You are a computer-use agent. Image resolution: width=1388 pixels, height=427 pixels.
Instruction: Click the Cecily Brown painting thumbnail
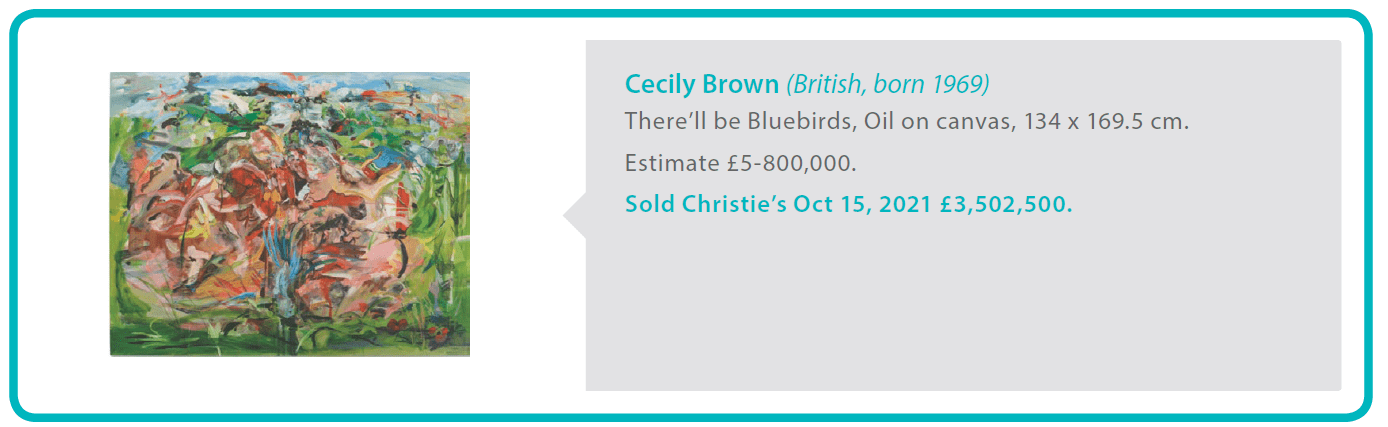point(289,213)
